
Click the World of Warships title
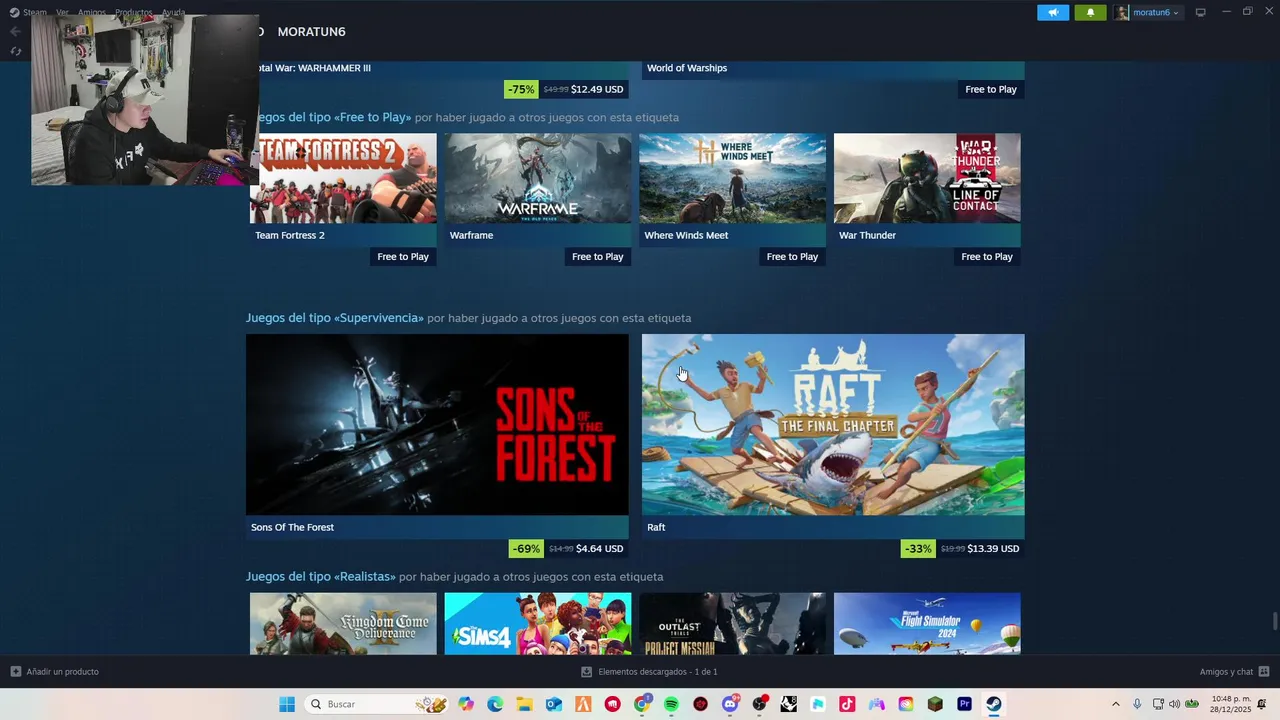click(x=687, y=68)
